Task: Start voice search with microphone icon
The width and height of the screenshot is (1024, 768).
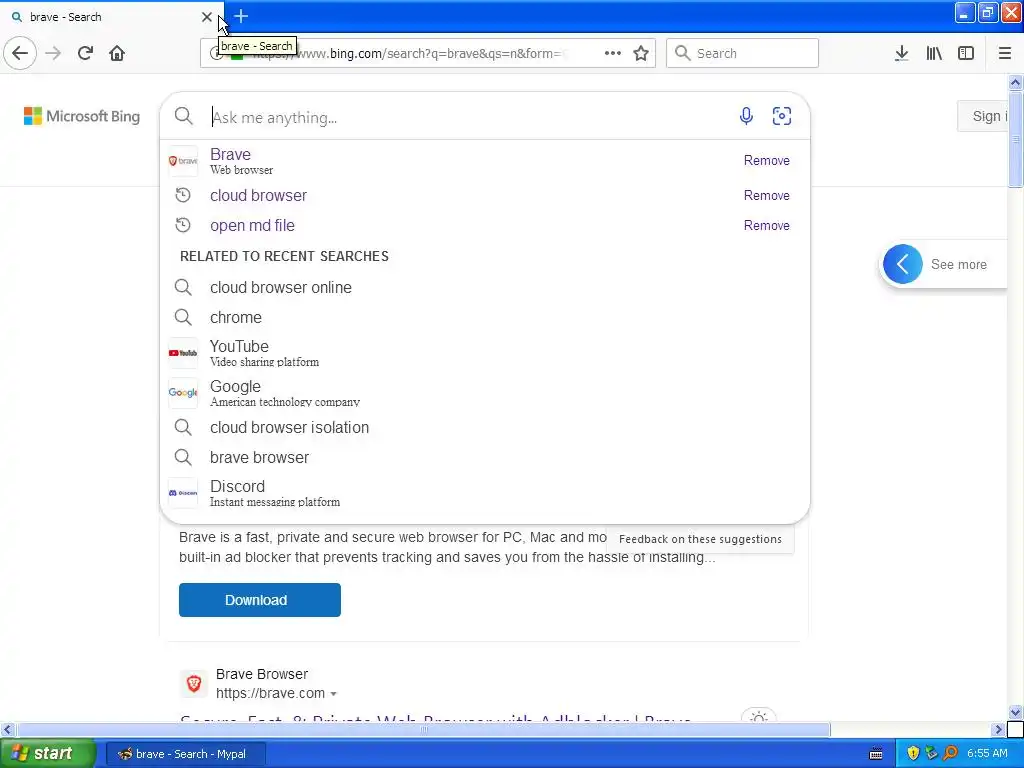Action: point(746,116)
